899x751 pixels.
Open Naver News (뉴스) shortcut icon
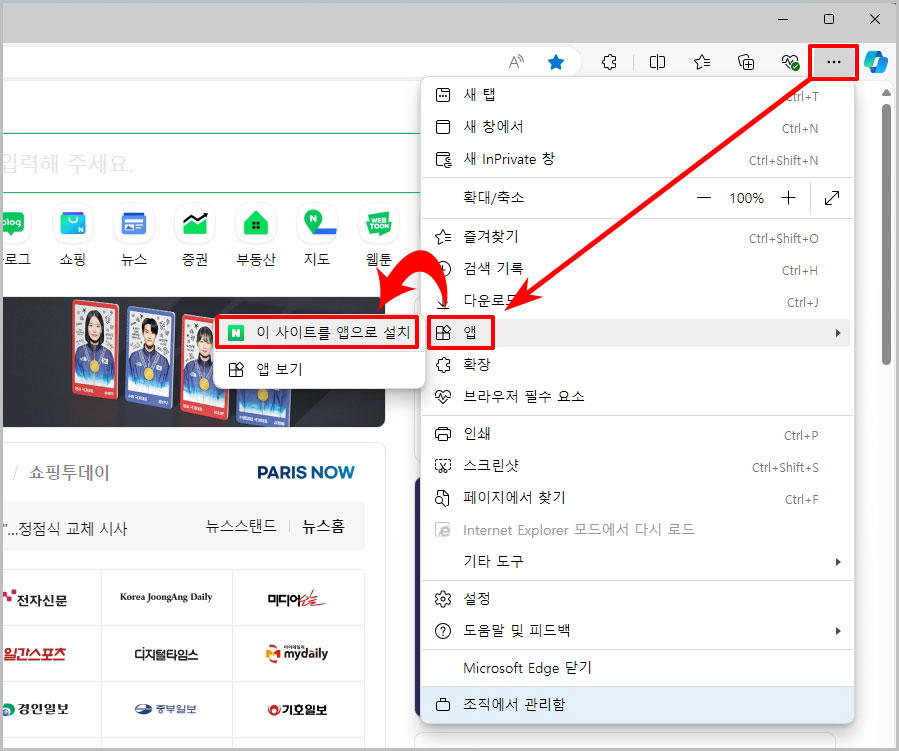(134, 223)
